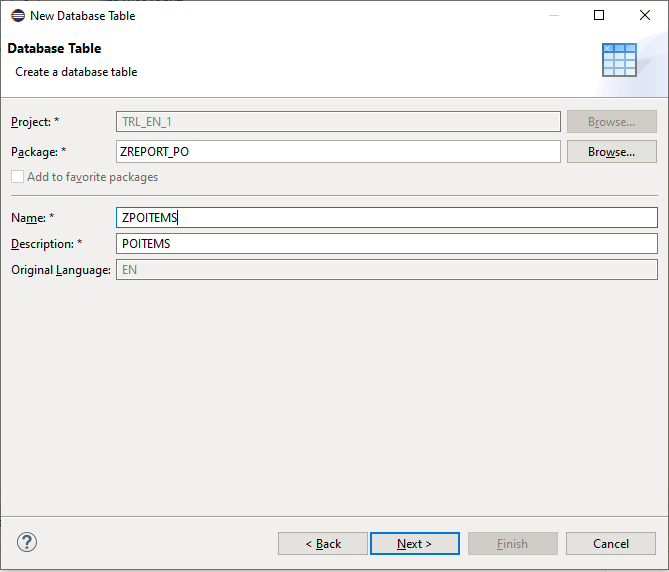Toggle Add to favorite packages checkbox

17,177
